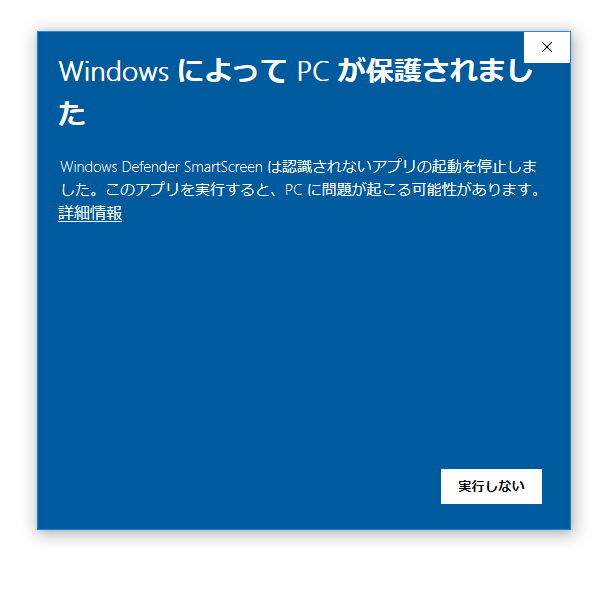
Task: Click the 'Windows Defender SmartScreen' text in message
Action: click(x=161, y=167)
